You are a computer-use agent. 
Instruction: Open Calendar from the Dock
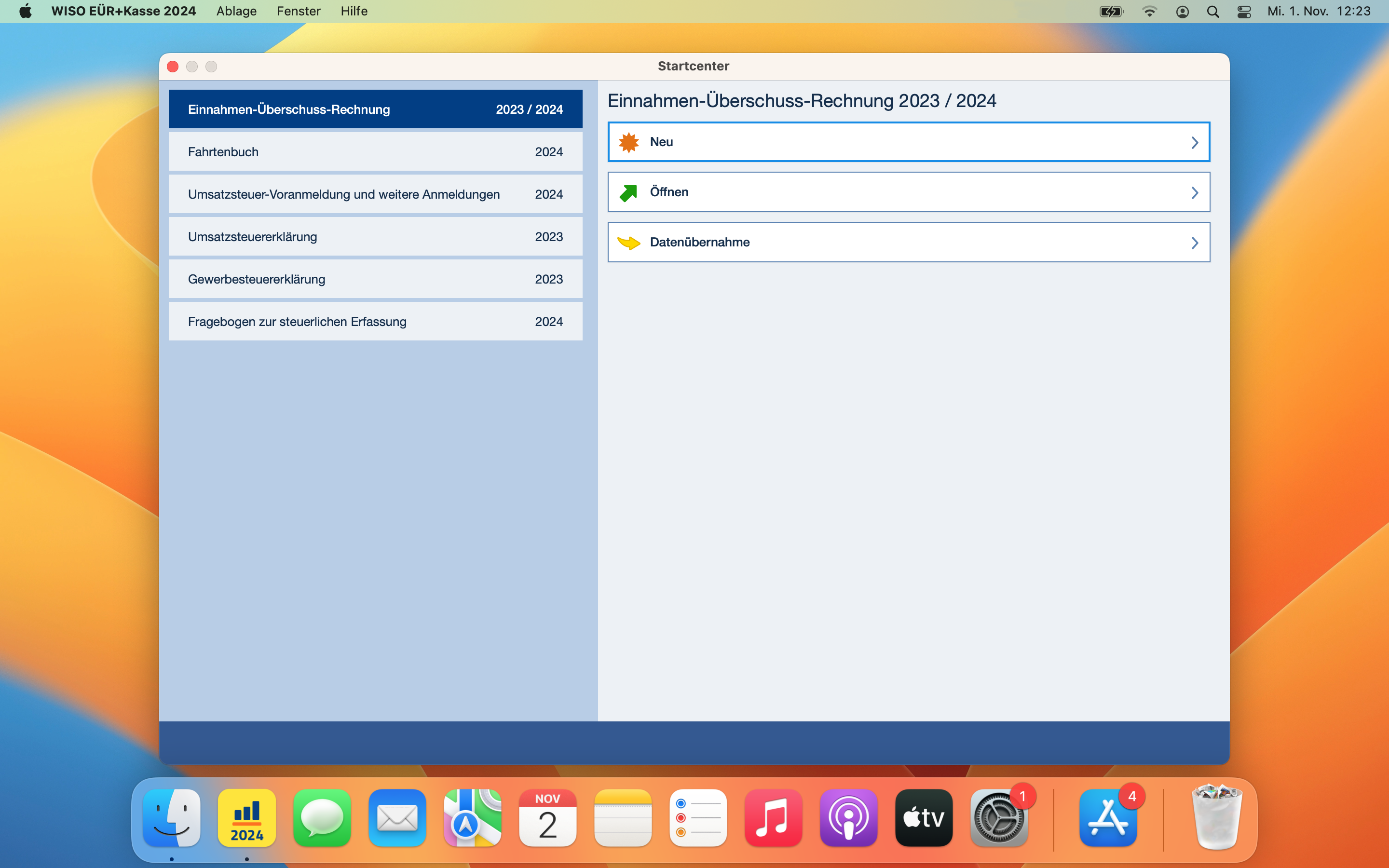pyautogui.click(x=547, y=818)
